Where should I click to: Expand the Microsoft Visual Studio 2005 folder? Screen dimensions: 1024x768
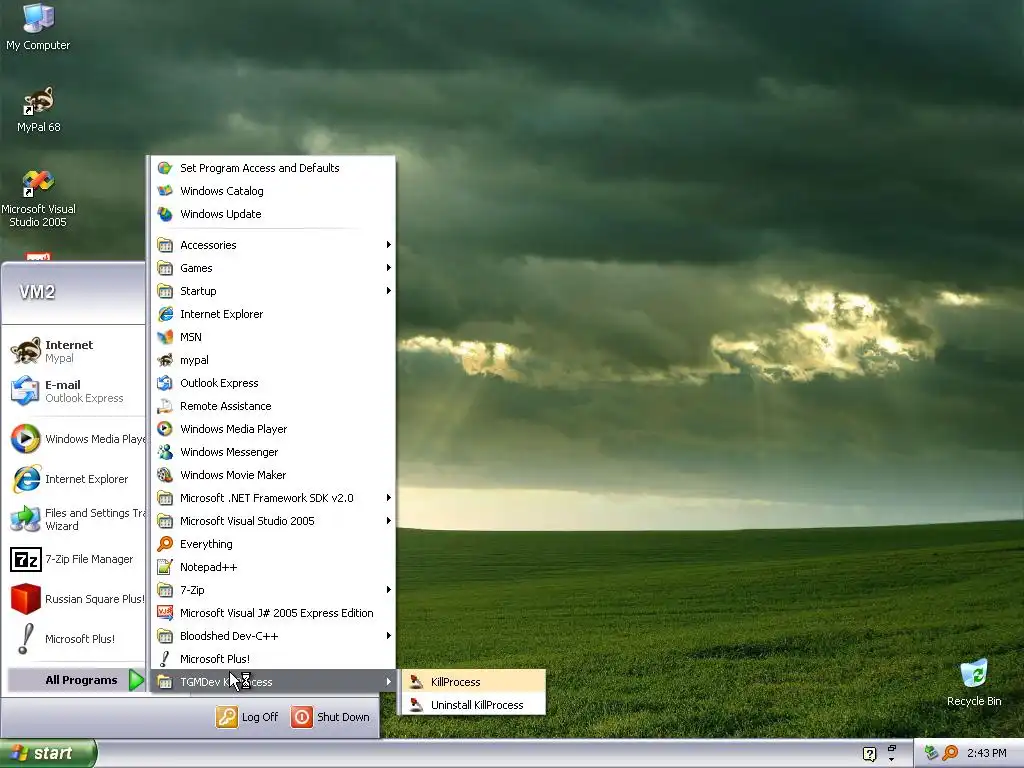click(273, 520)
